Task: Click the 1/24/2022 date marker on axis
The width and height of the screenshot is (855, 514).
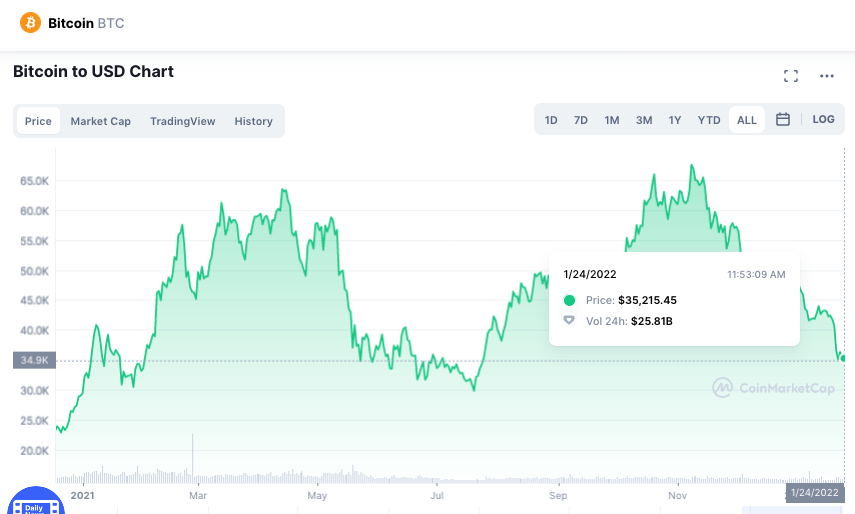Action: click(815, 493)
